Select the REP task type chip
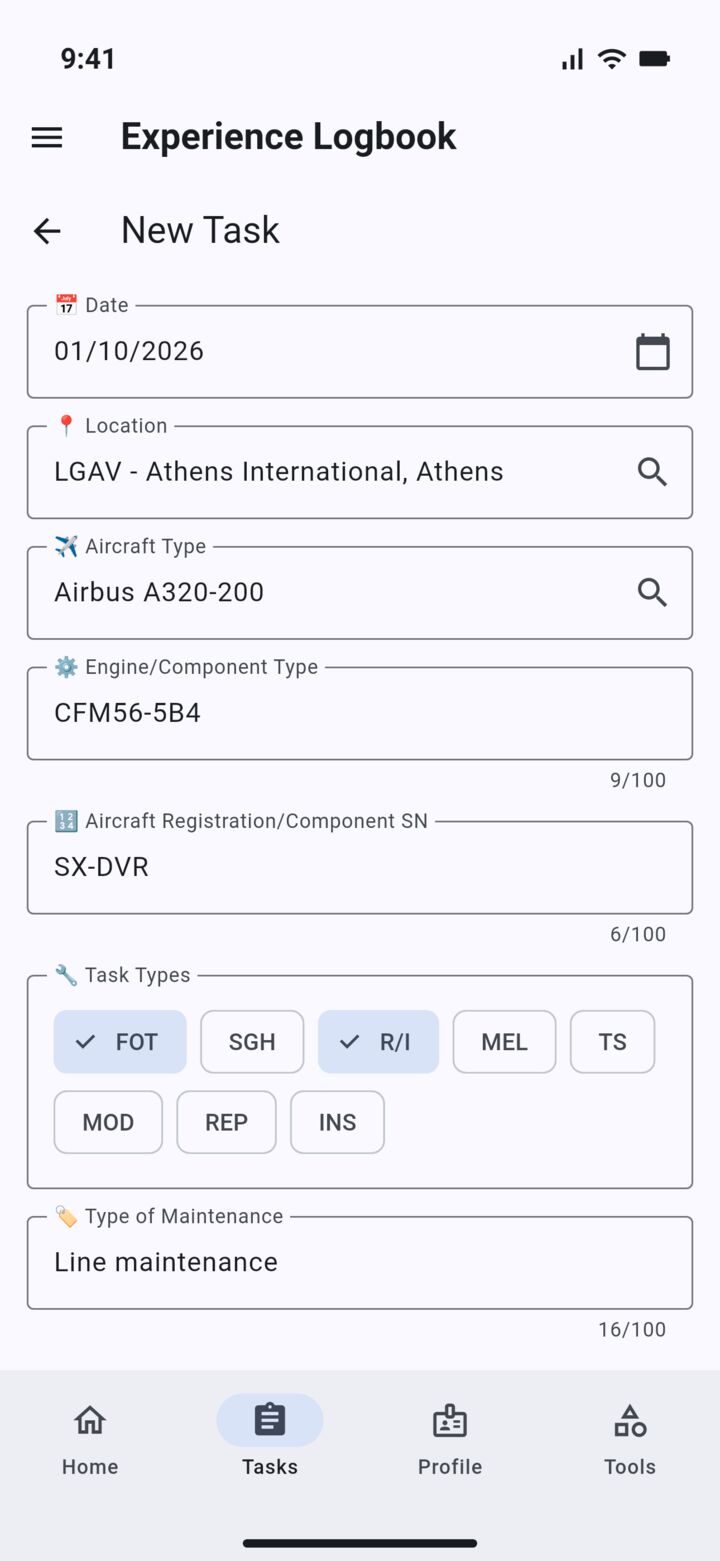 pos(226,1122)
